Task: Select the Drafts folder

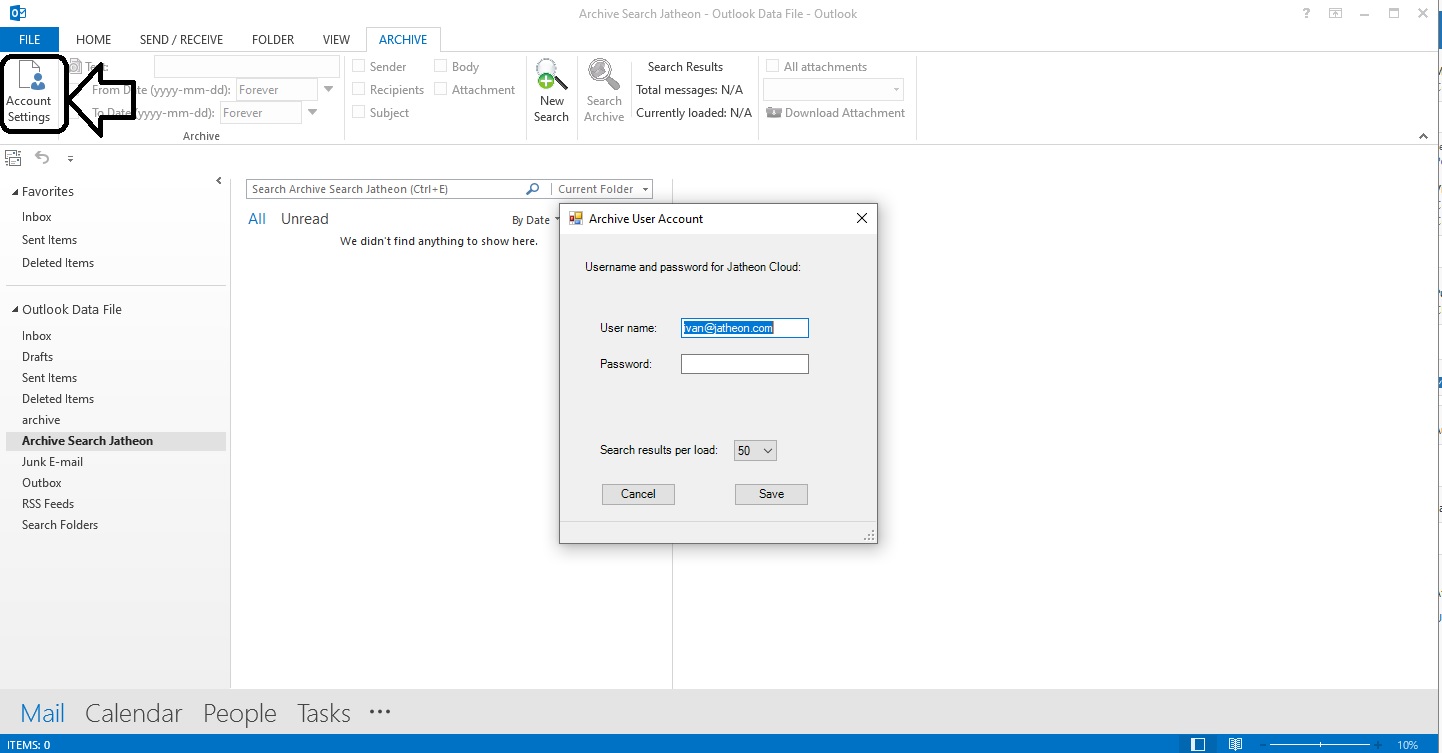Action: click(38, 357)
